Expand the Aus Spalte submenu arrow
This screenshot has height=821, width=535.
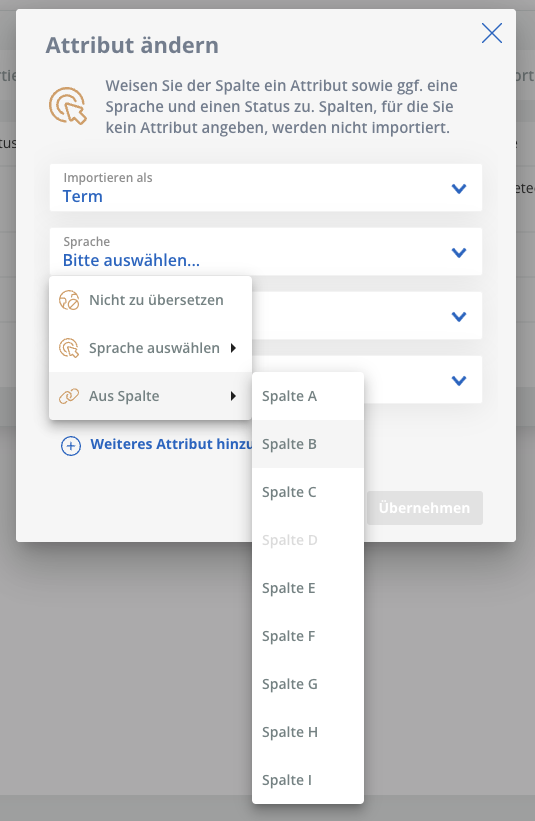point(233,396)
